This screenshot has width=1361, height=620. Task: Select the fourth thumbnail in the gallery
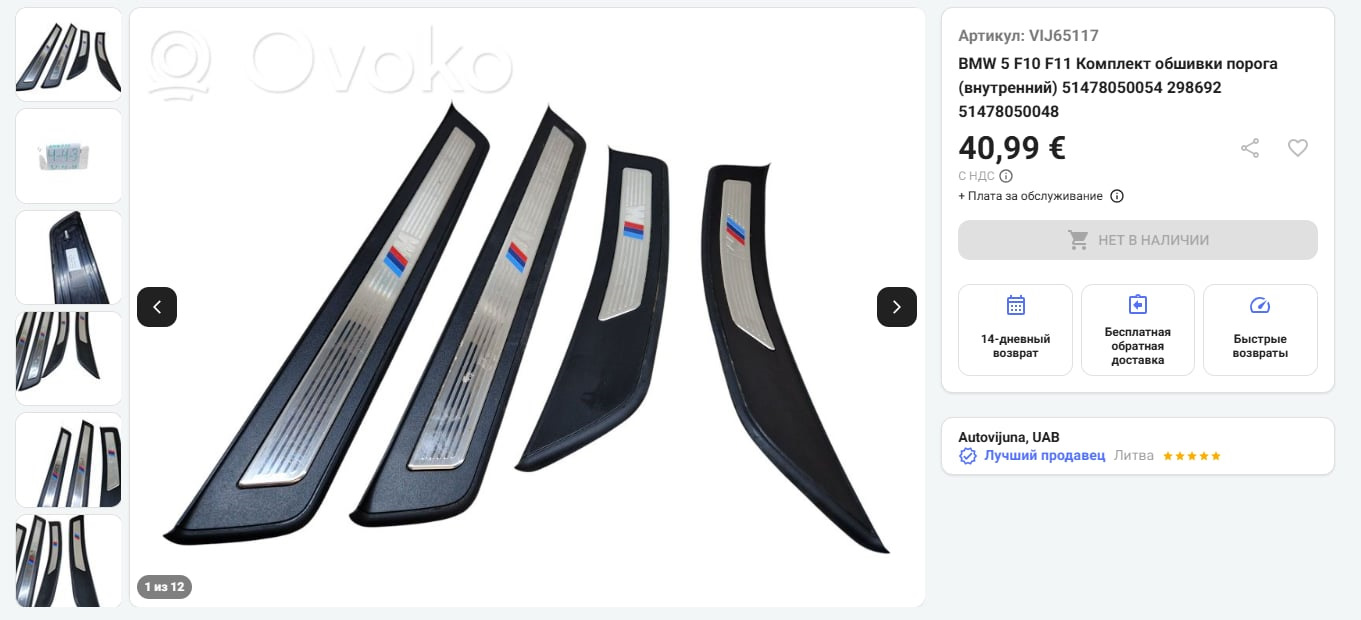(x=69, y=358)
